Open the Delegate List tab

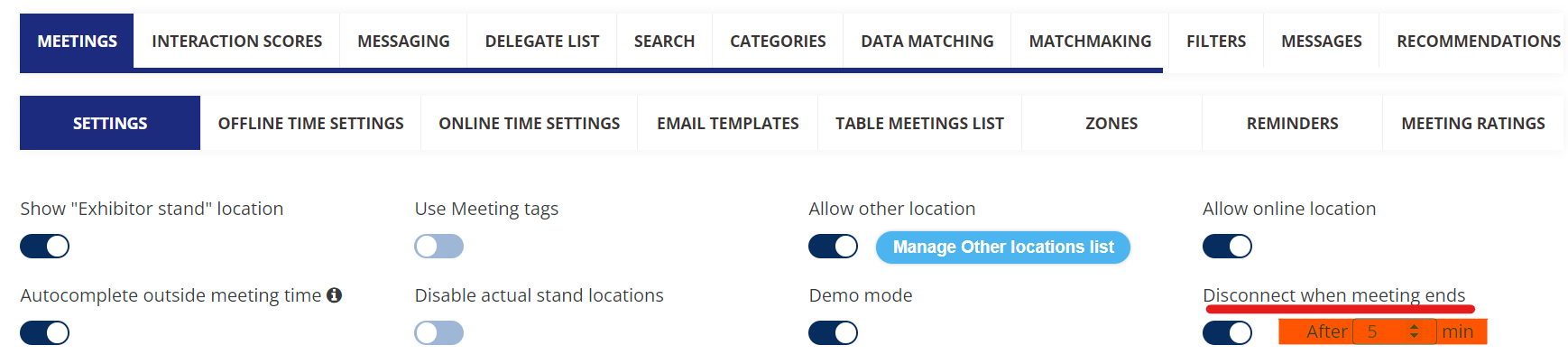tap(541, 42)
